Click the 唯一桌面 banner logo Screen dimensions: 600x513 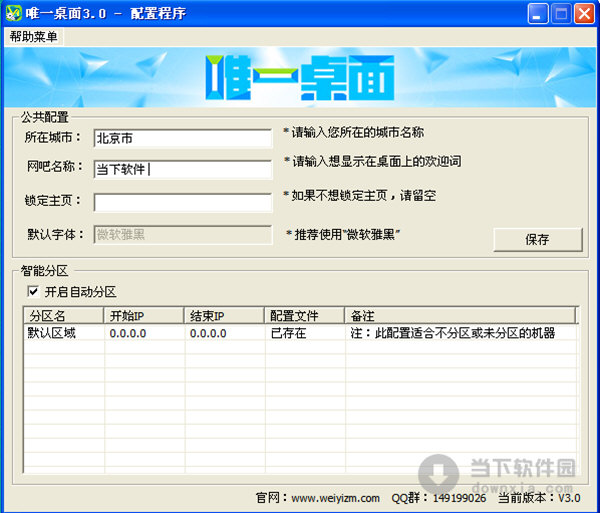[300, 77]
